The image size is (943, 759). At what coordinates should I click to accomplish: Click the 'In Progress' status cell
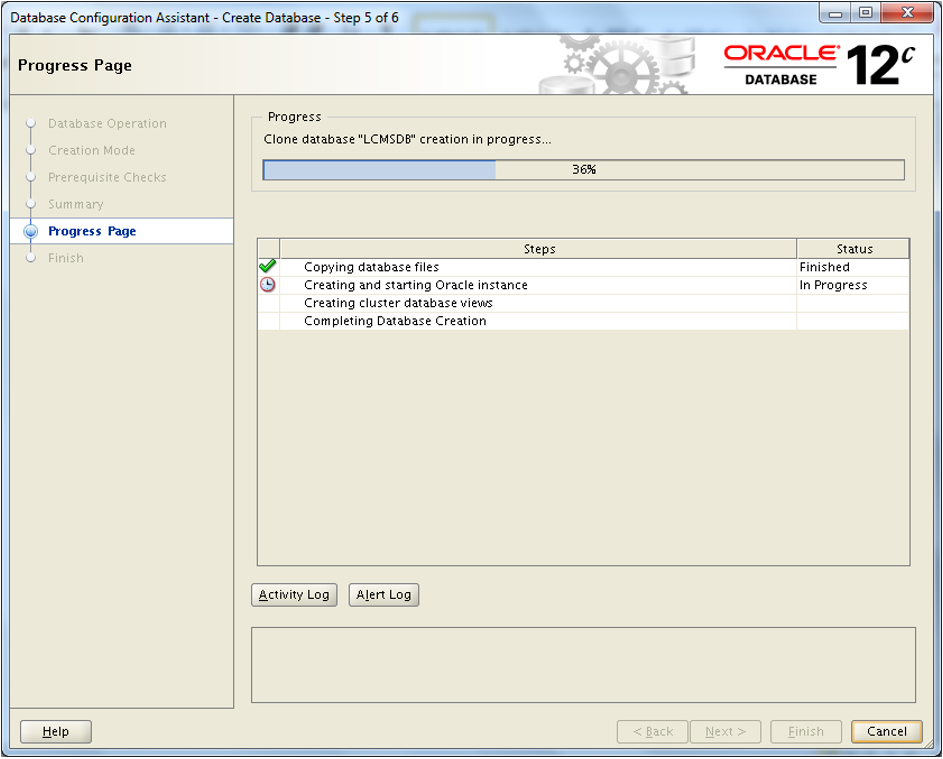click(853, 285)
